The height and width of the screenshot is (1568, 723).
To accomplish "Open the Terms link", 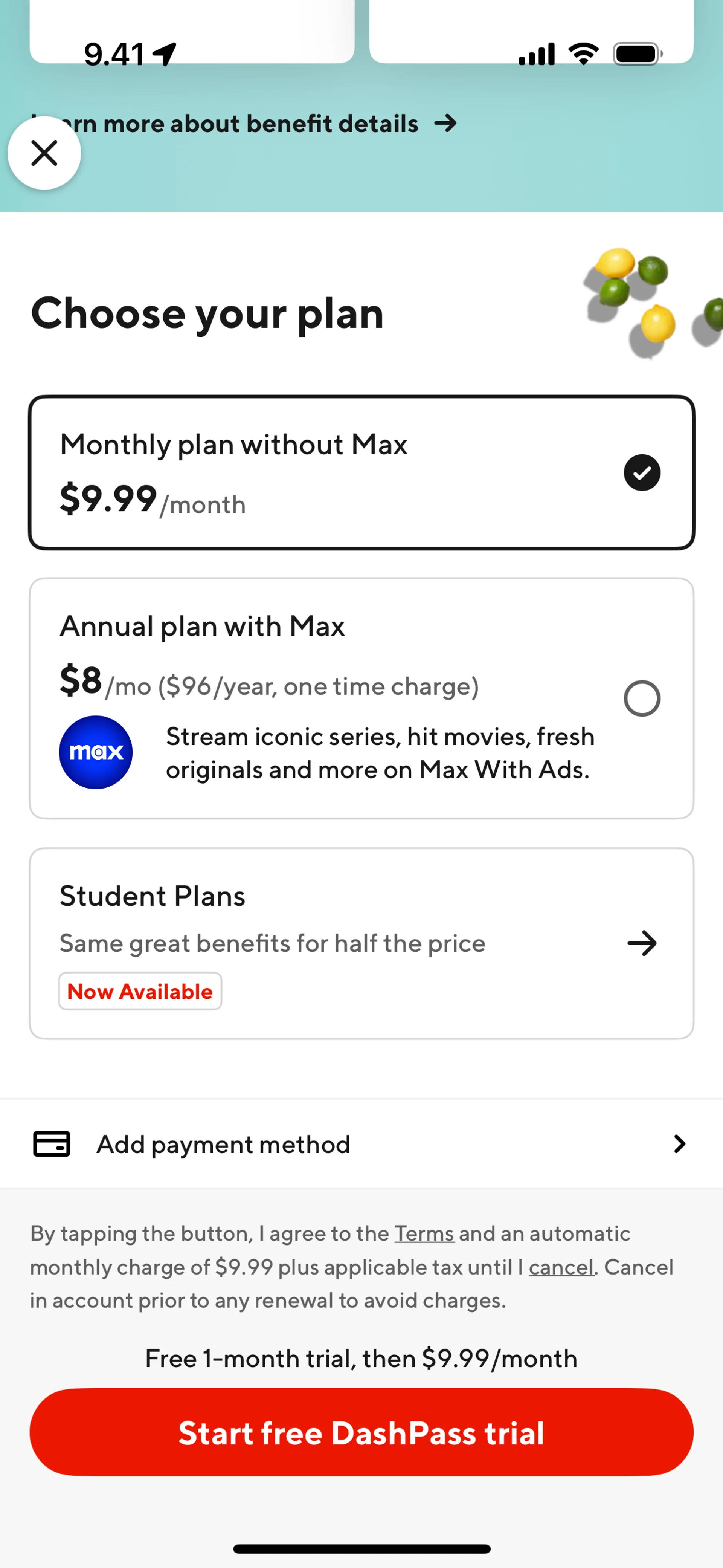I will click(424, 1233).
